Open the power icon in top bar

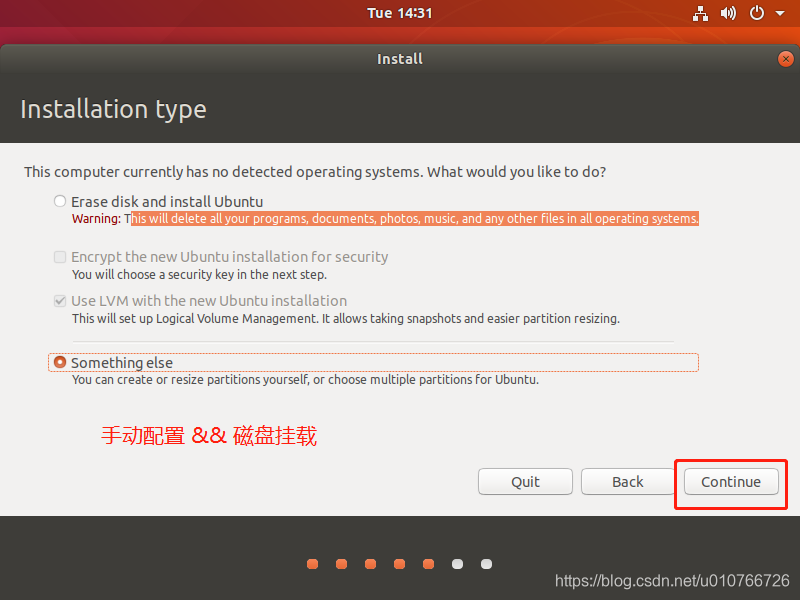(x=757, y=13)
